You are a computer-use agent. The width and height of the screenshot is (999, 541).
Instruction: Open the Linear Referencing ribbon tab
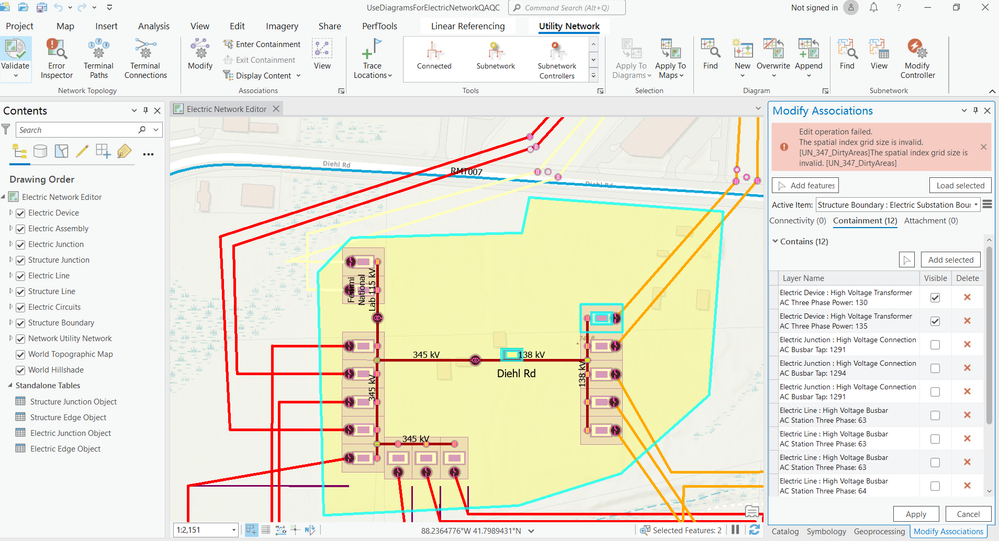(468, 26)
